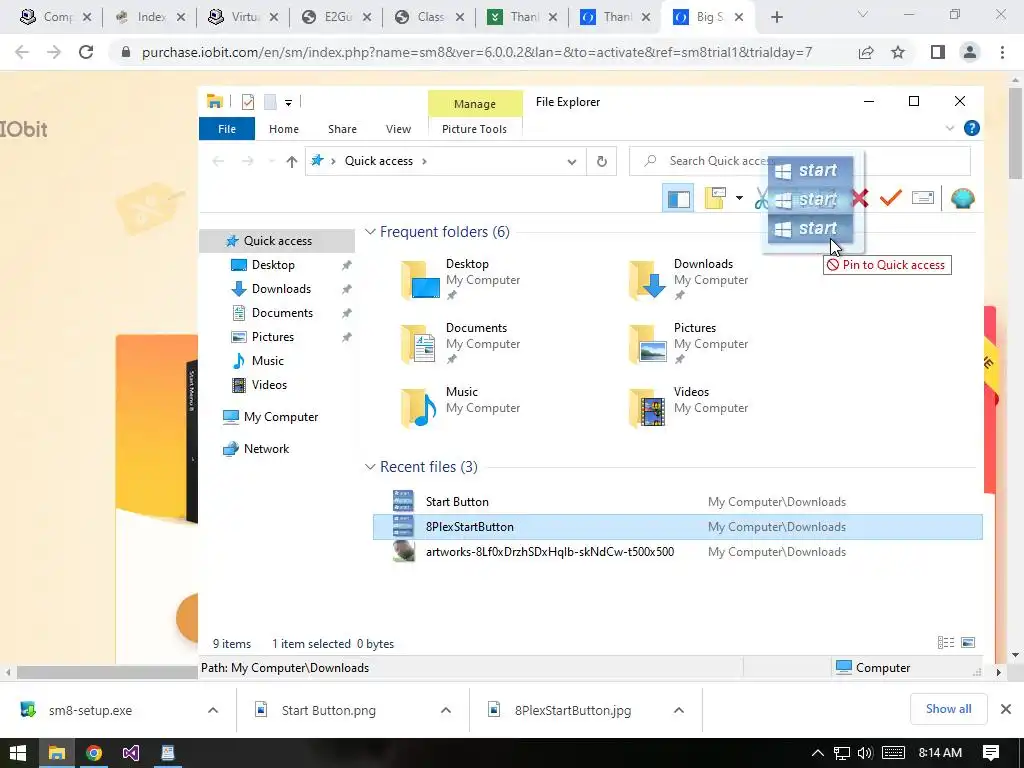Open the volume tray icon
Screen dimensions: 1024x768
click(x=865, y=753)
